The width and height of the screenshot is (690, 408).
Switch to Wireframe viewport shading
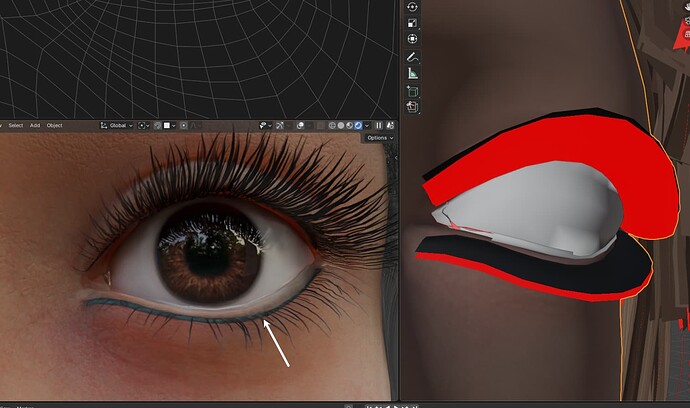click(x=332, y=125)
